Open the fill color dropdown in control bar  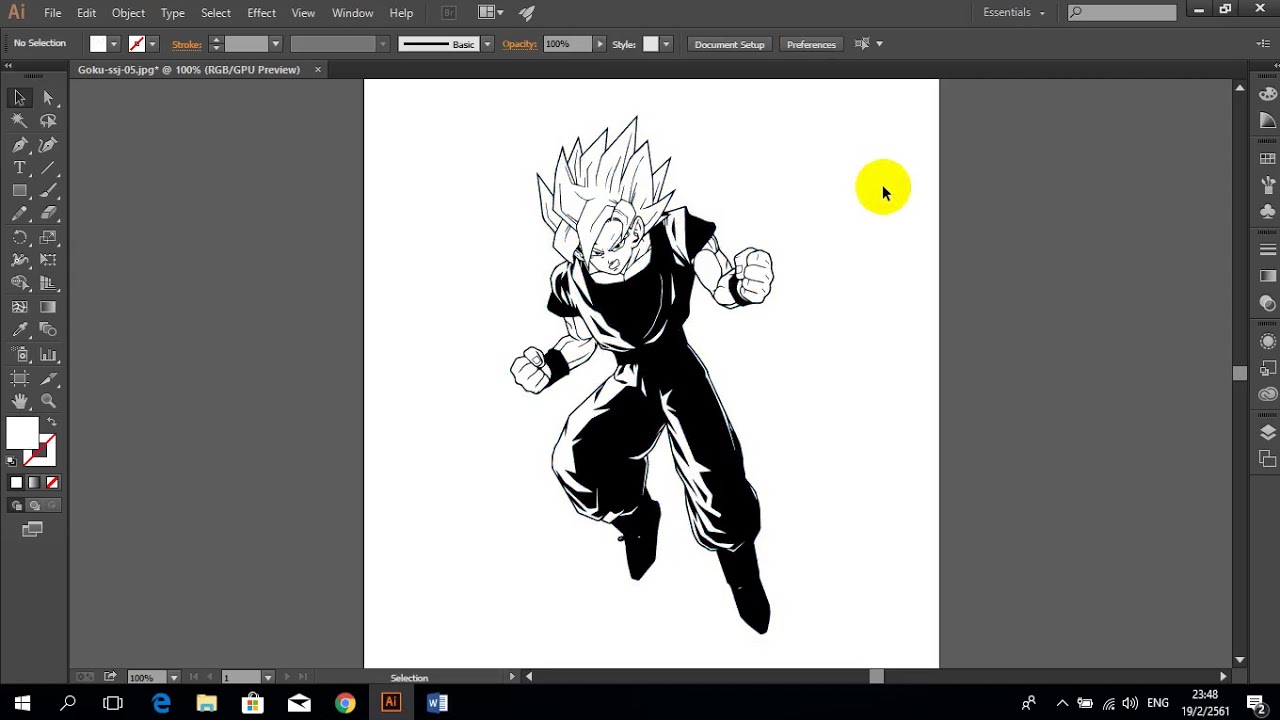[114, 44]
